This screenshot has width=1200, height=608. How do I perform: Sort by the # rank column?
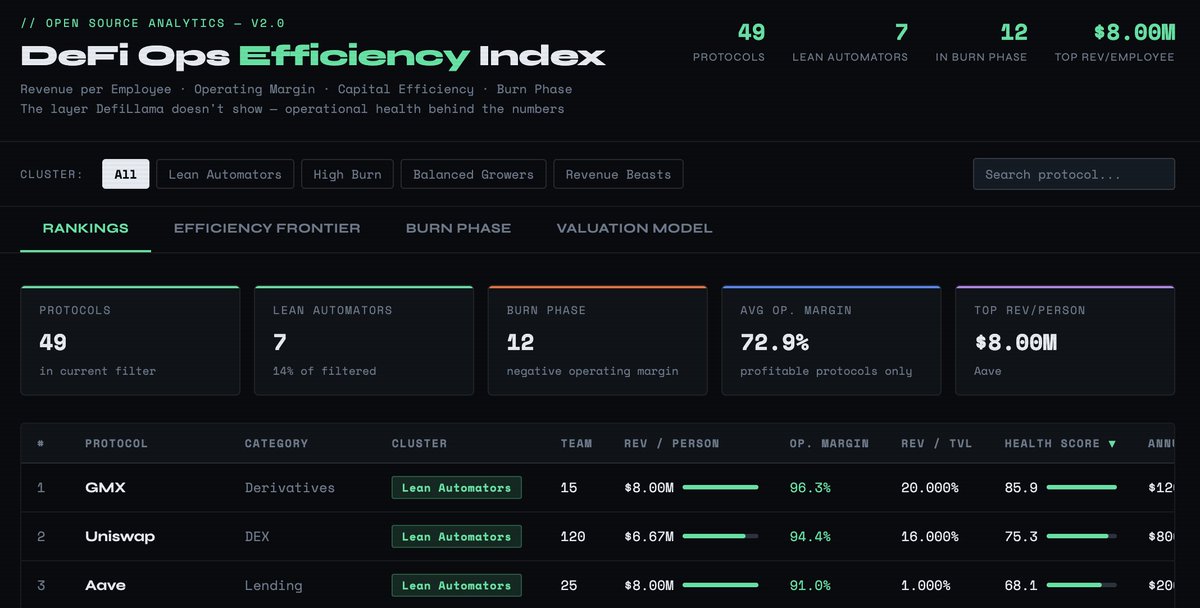pyautogui.click(x=41, y=443)
